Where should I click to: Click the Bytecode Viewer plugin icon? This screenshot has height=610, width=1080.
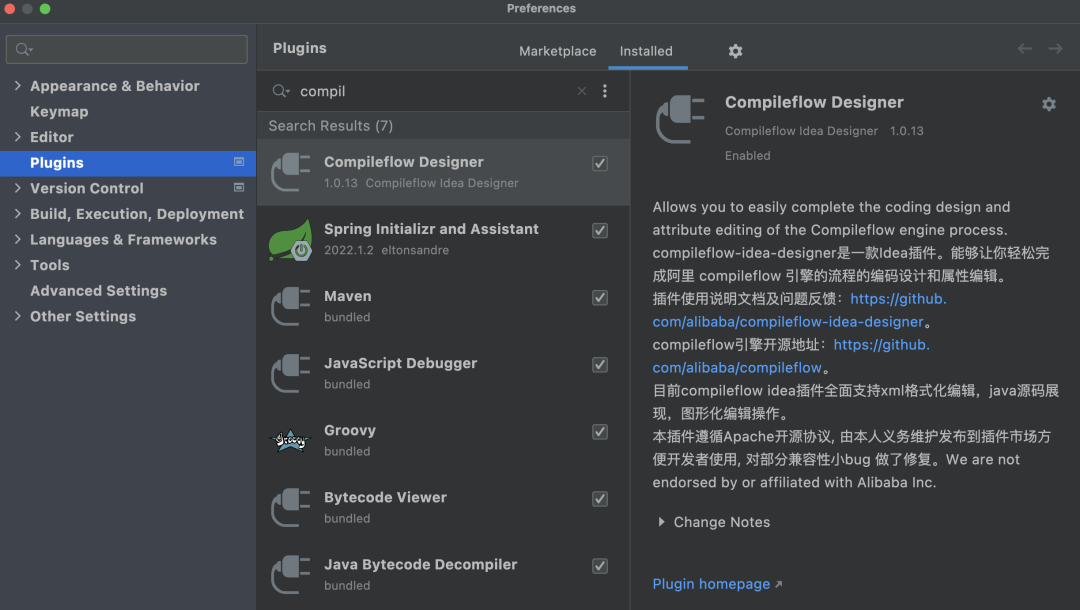pyautogui.click(x=291, y=507)
